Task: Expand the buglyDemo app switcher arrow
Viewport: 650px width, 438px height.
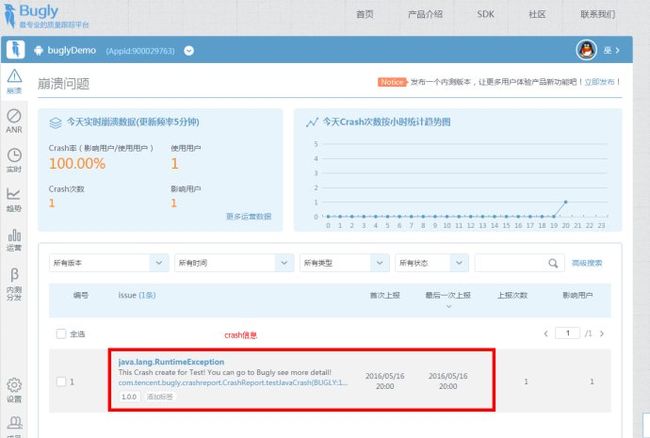Action: [x=189, y=51]
